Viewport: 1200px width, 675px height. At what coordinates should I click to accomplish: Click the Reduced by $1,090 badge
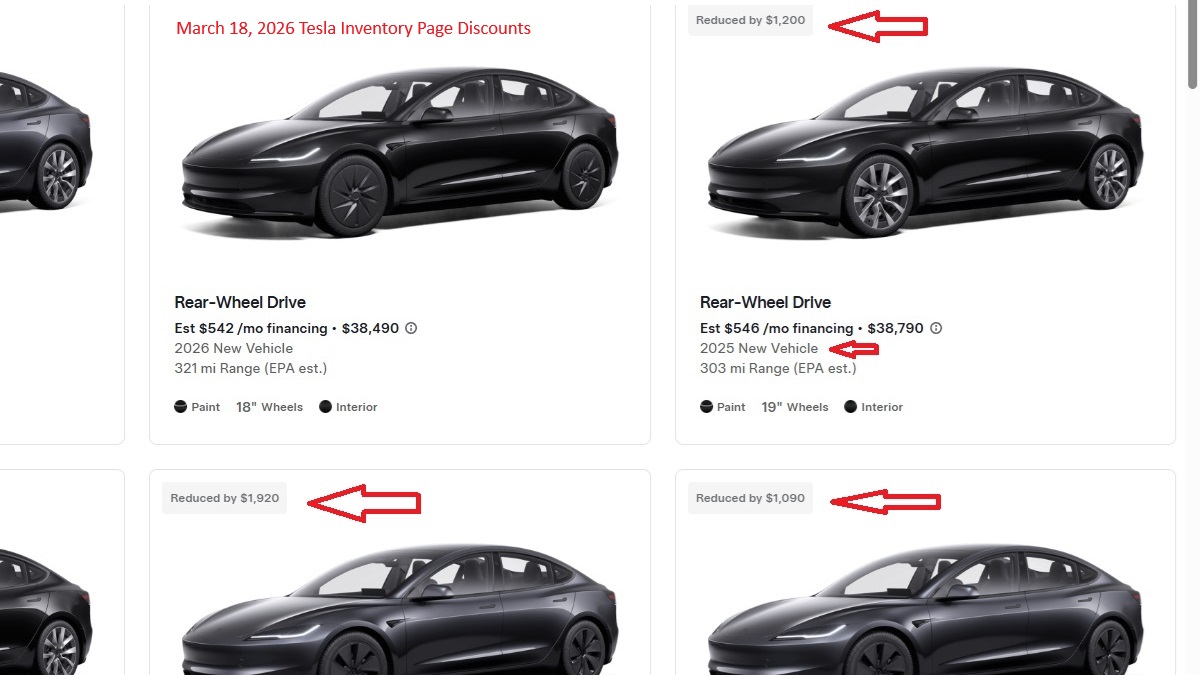pos(750,497)
